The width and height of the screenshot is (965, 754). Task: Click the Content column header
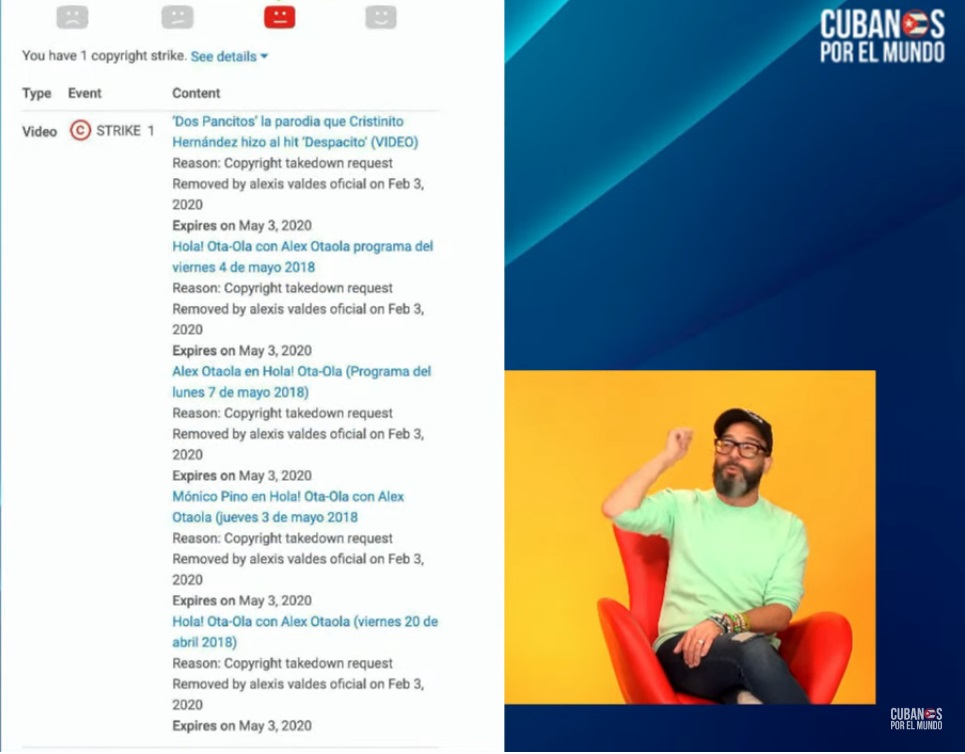[196, 93]
